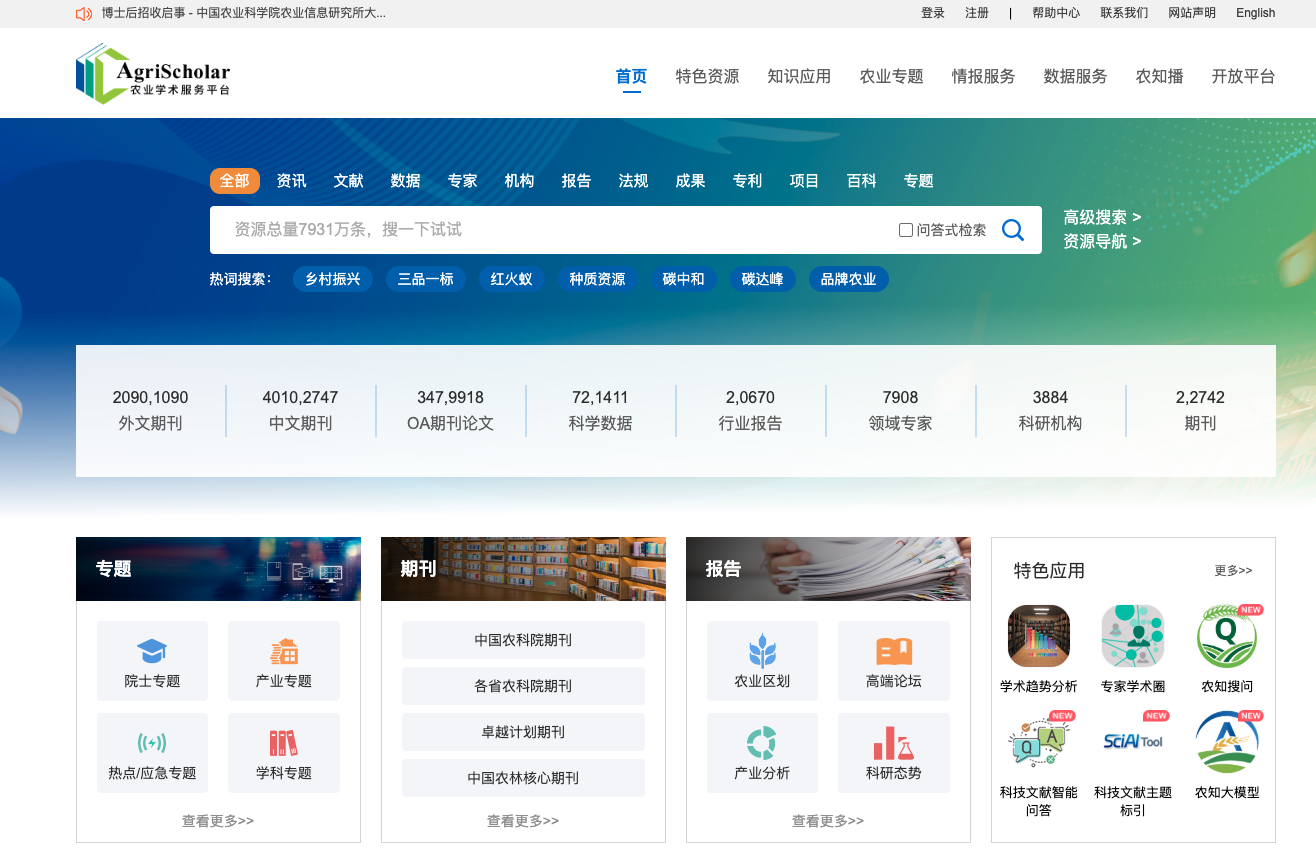Screen dimensions: 1316x863
Task: Switch site to English
Action: [1255, 13]
